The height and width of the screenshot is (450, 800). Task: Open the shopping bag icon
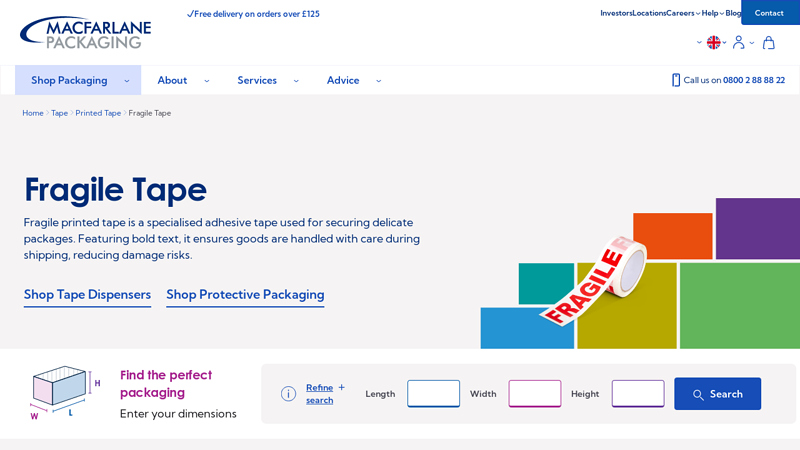769,43
